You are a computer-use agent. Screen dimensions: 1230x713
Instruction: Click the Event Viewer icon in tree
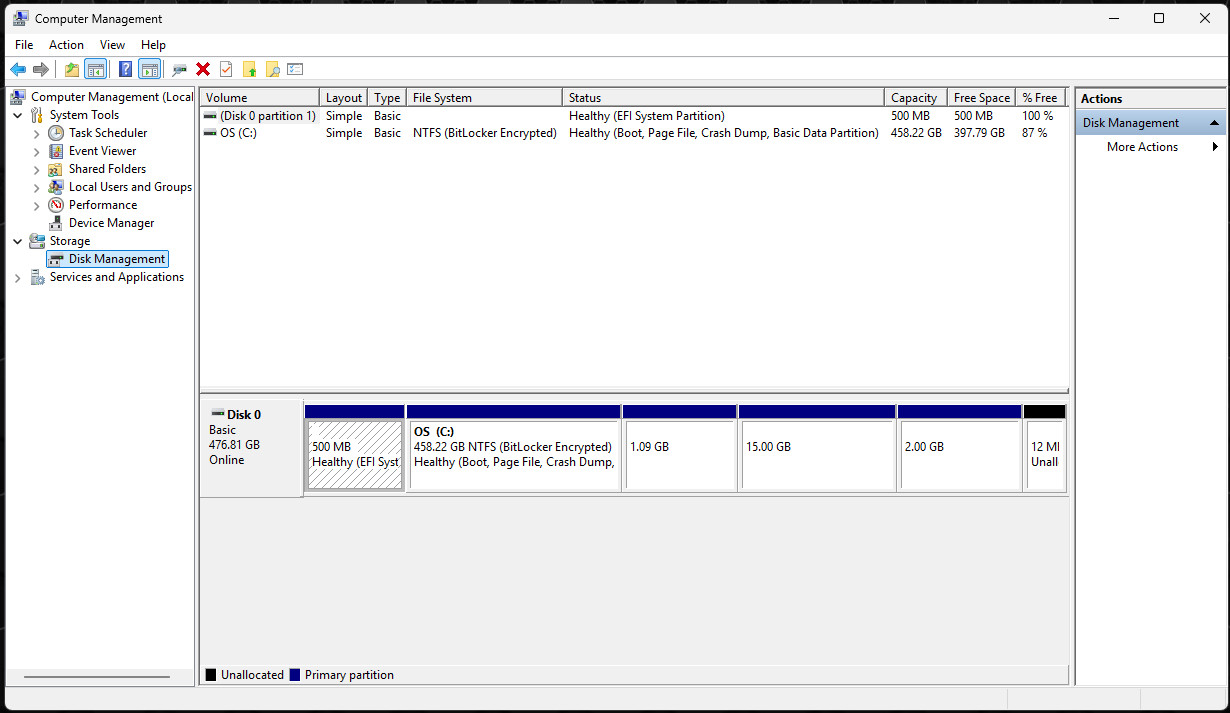pos(56,151)
